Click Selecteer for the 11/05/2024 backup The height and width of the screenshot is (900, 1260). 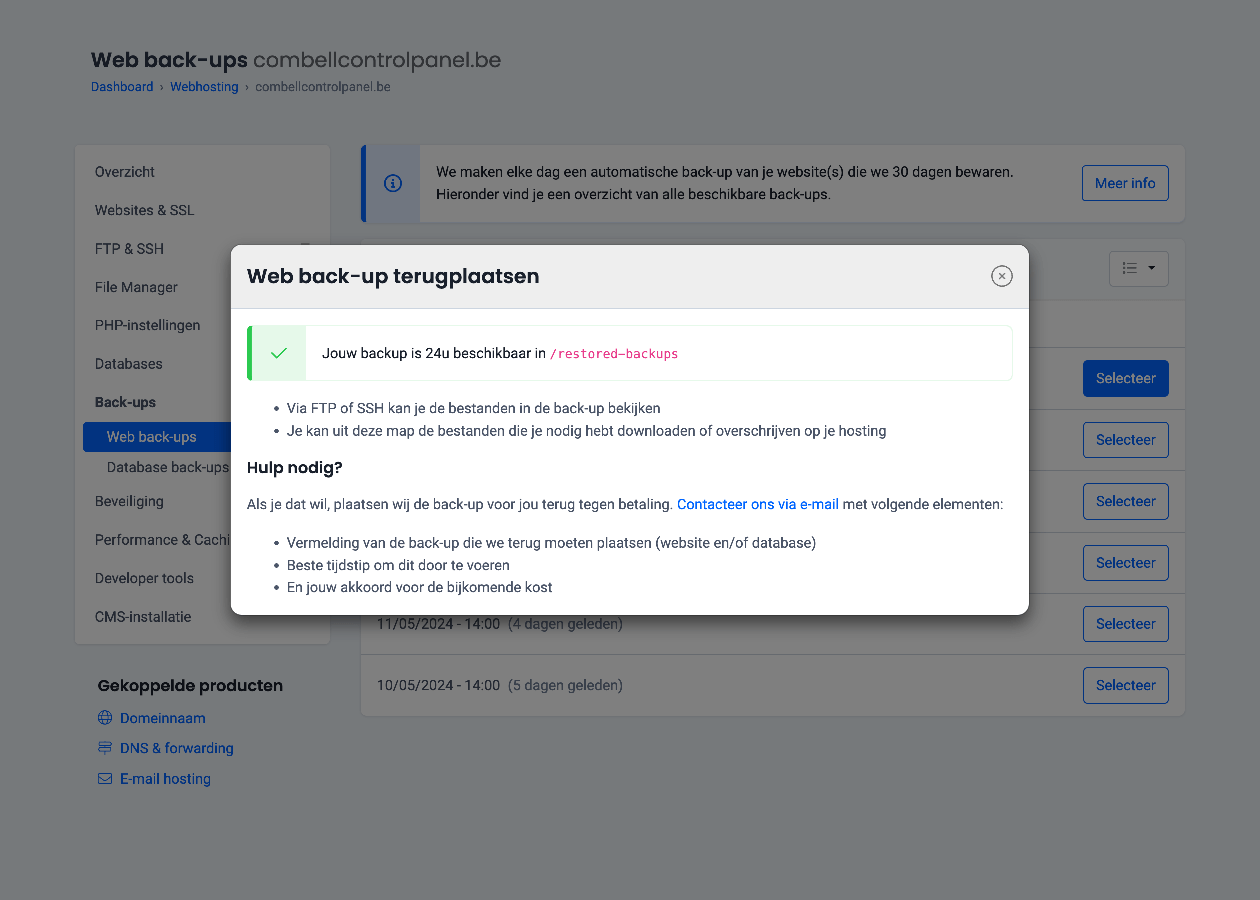(1125, 624)
